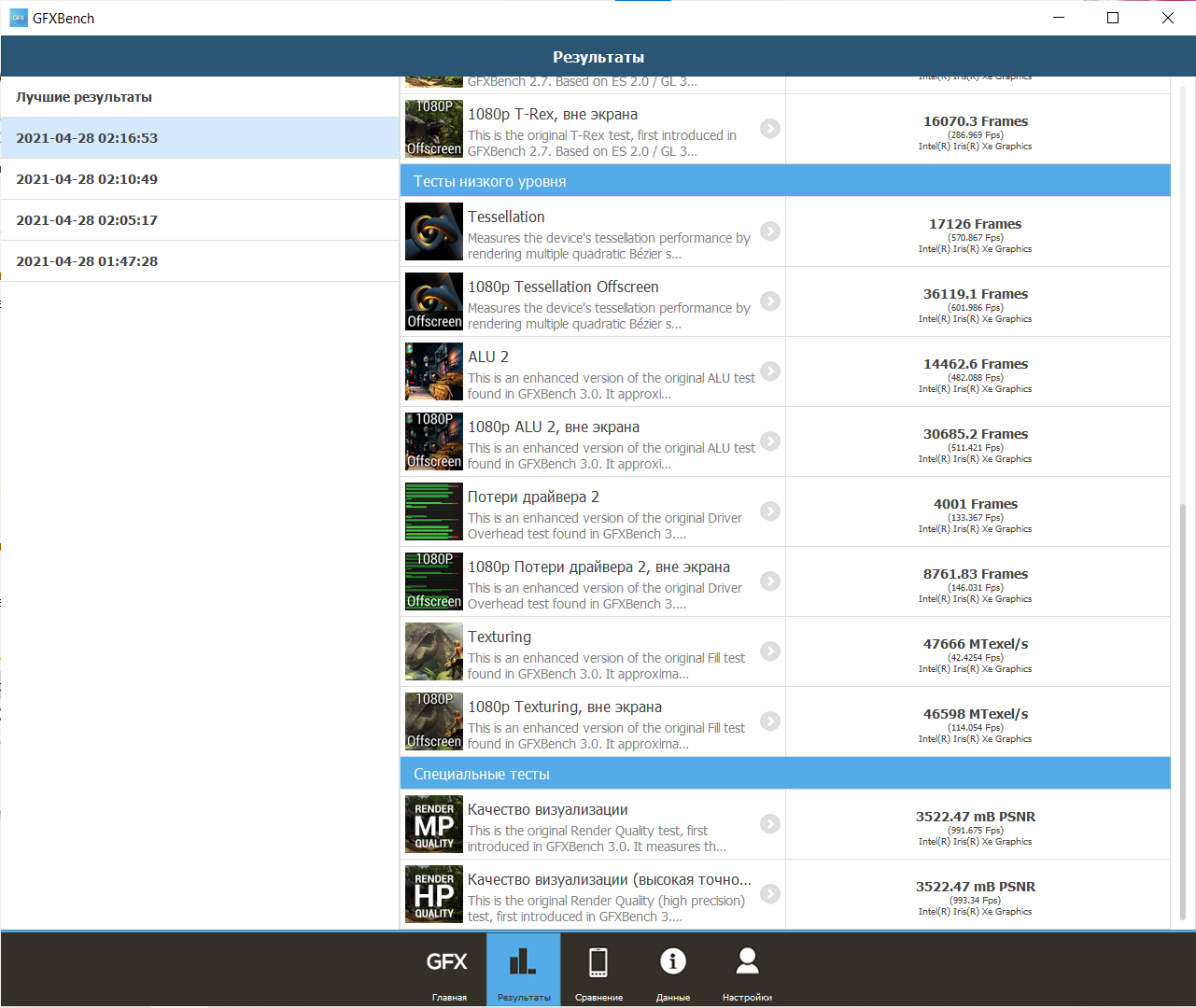Click the Потери драйвера 2 title
1196x1008 pixels.
[533, 497]
